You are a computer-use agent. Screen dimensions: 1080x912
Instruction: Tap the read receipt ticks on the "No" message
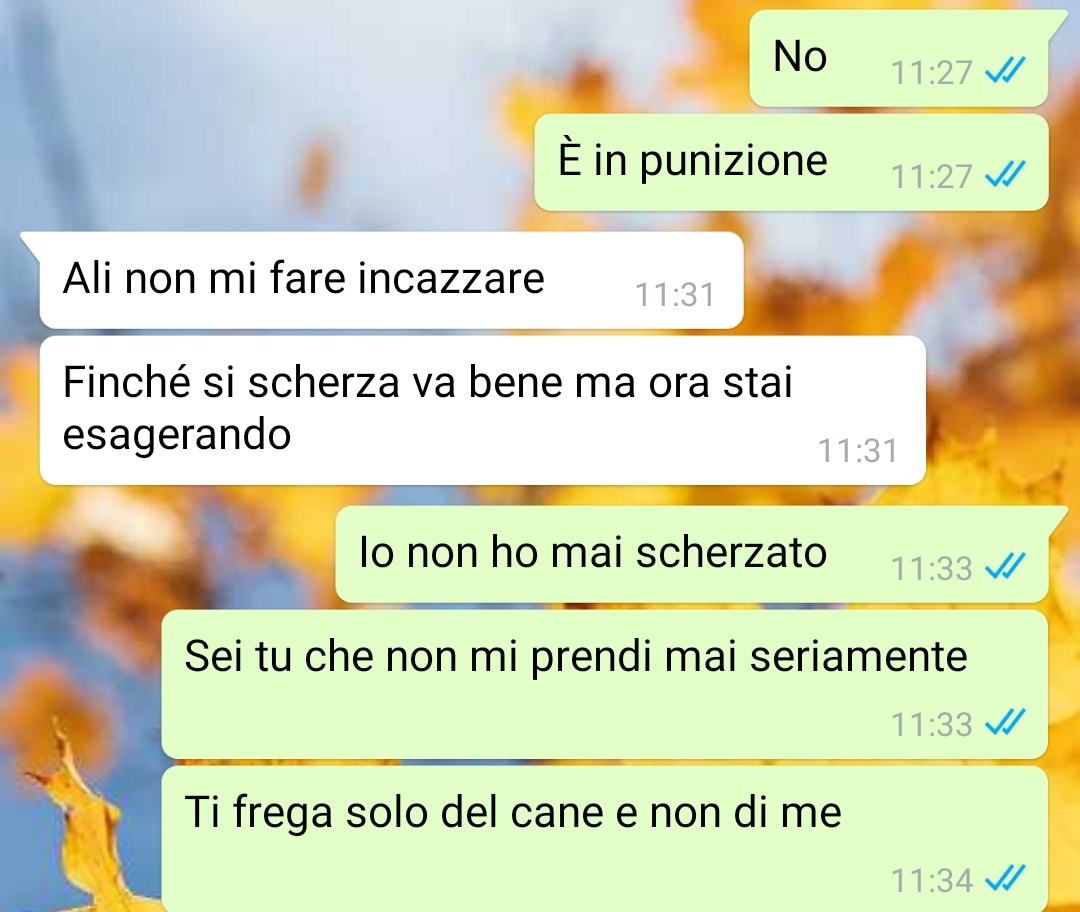(x=1005, y=70)
